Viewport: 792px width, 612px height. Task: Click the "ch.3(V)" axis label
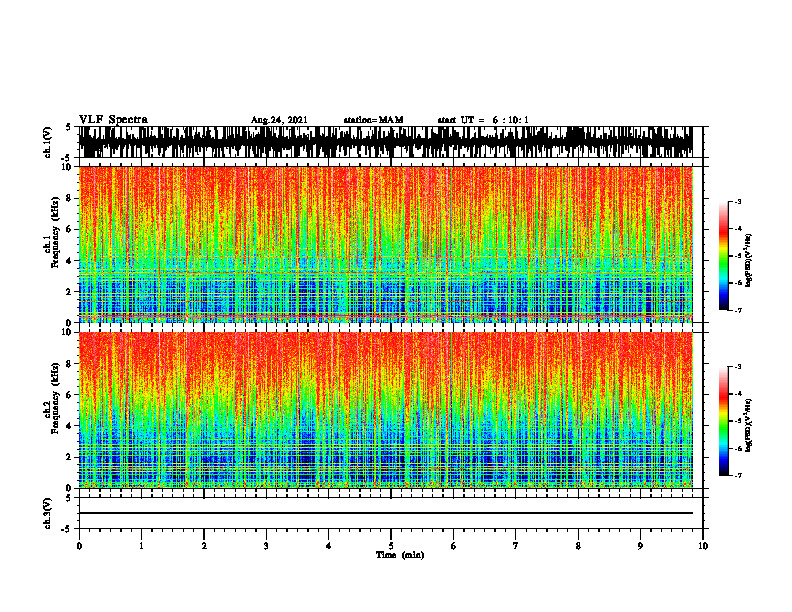point(48,513)
